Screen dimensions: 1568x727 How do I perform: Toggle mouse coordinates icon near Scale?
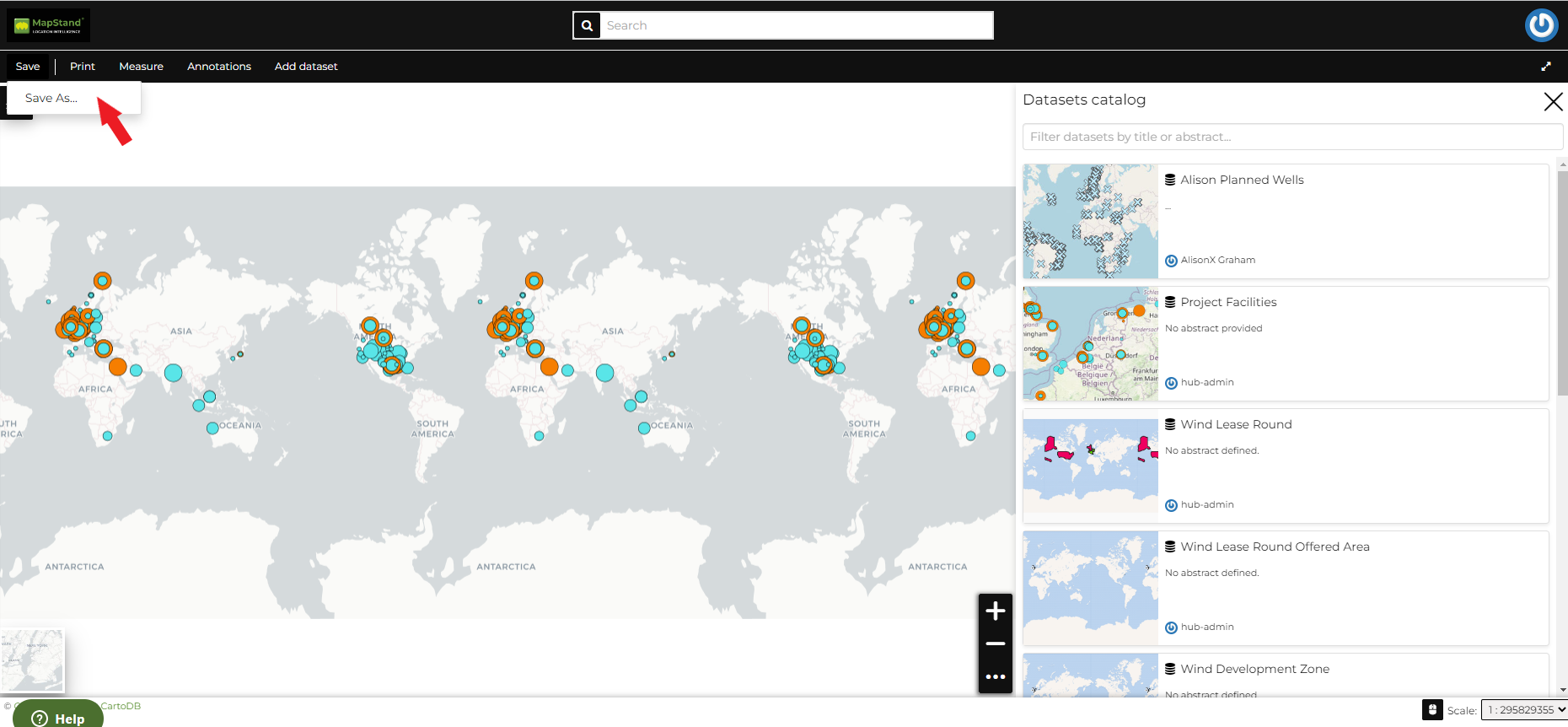pos(1432,709)
